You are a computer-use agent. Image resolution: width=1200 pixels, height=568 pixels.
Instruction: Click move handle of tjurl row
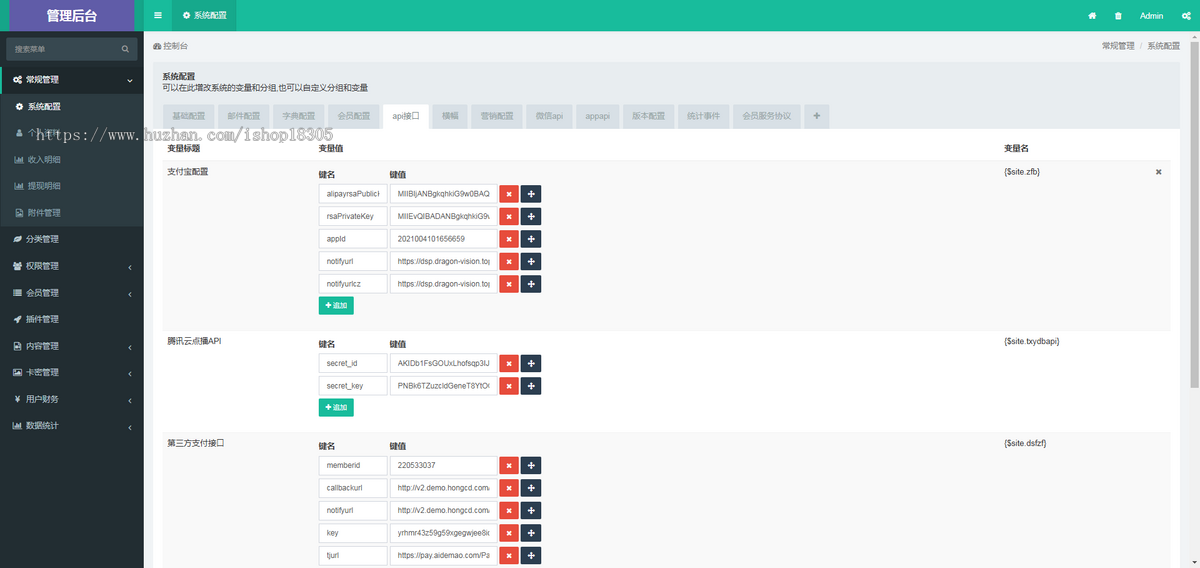[x=531, y=555]
